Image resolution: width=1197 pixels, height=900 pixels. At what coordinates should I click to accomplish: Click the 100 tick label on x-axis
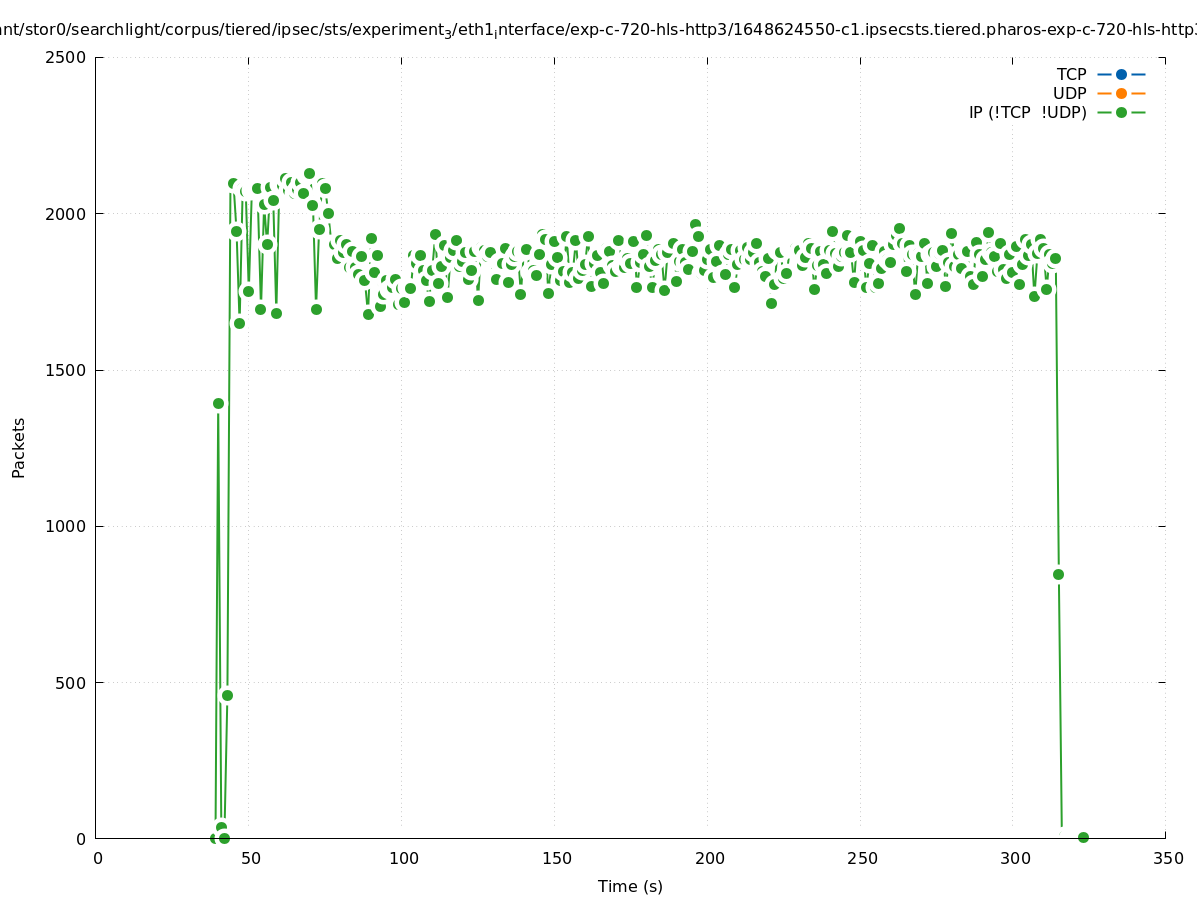pos(403,858)
